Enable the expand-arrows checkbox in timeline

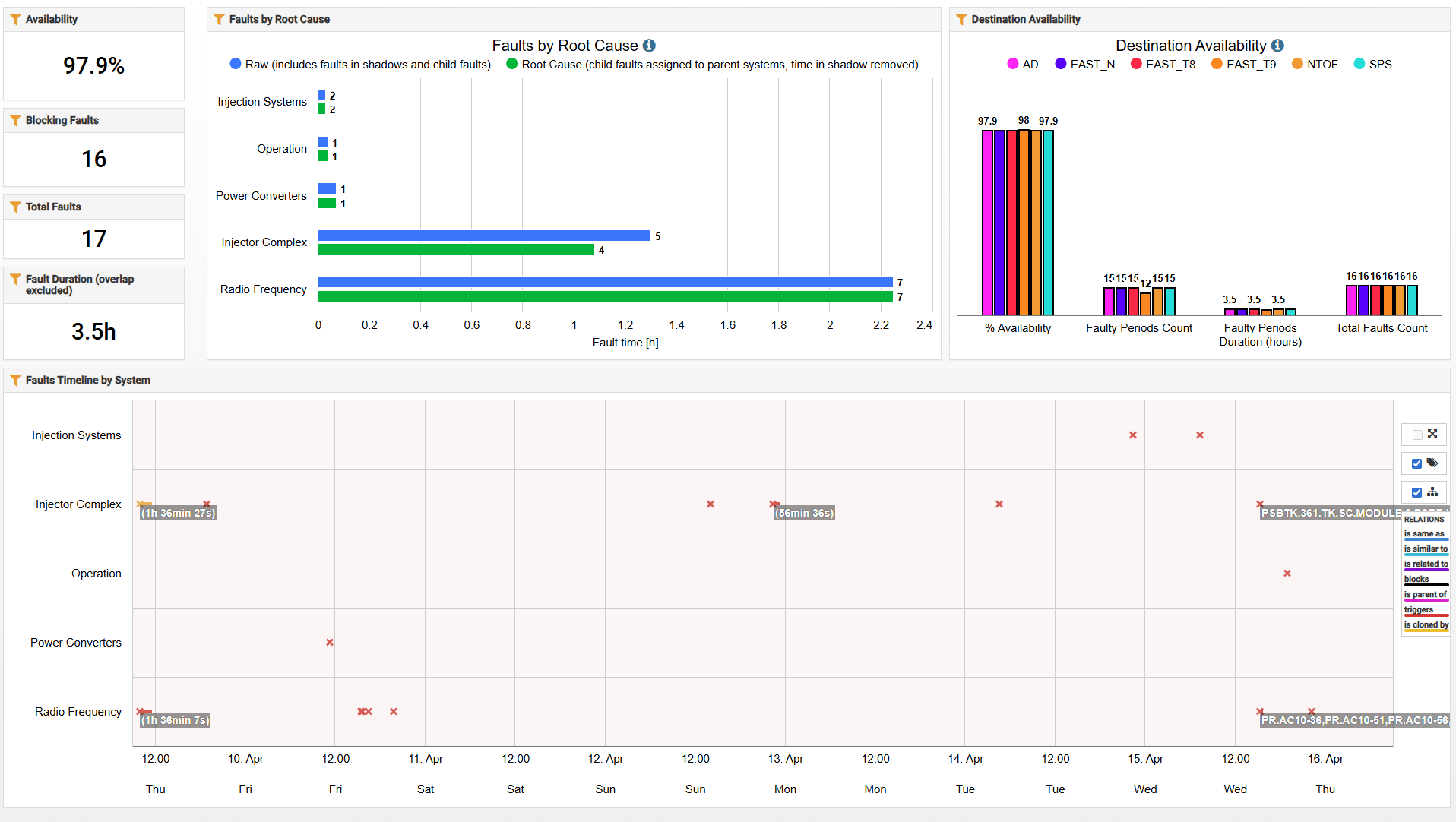1416,435
